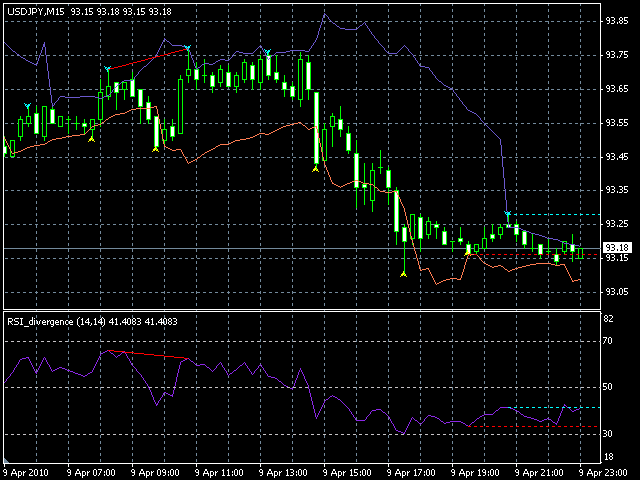Screen dimensions: 640x480
Task: Click the cyan dashed horizontal line on the price chart
Action: [554, 214]
